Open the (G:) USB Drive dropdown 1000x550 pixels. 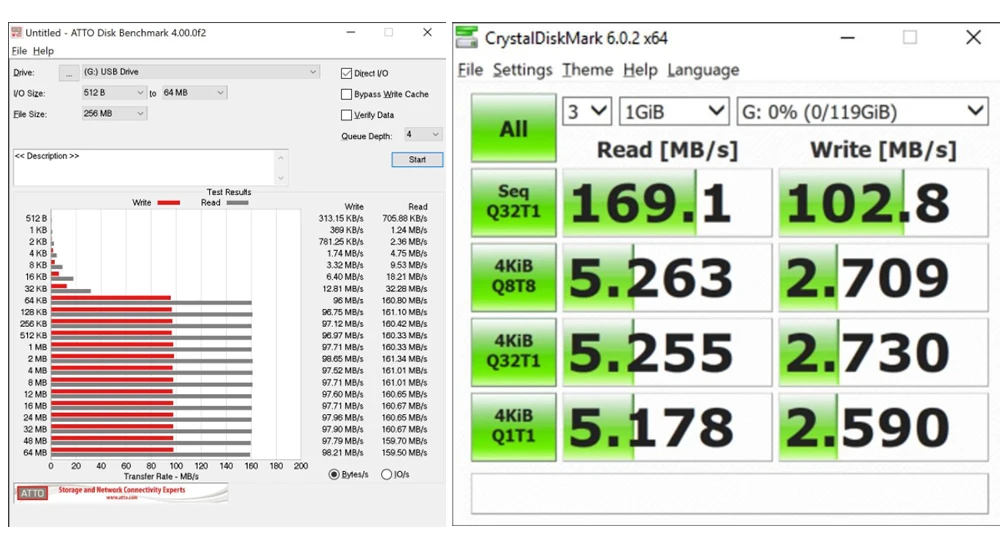[x=200, y=72]
